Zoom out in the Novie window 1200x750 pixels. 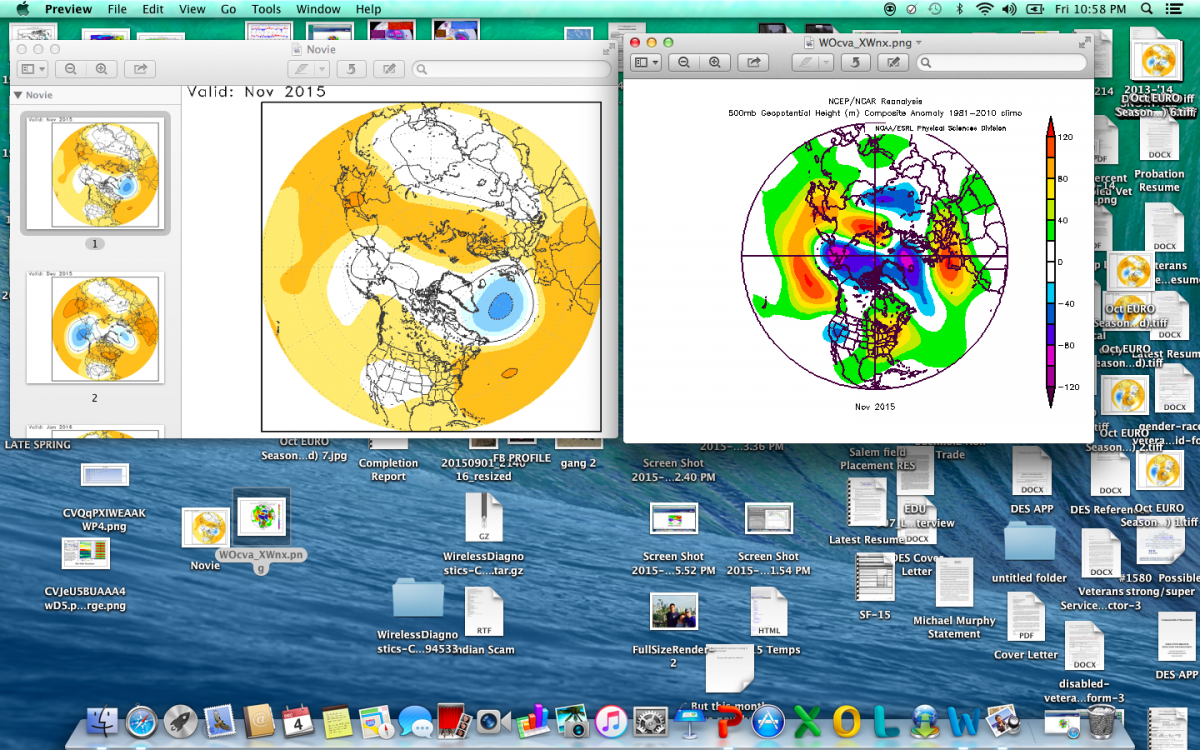click(x=71, y=69)
